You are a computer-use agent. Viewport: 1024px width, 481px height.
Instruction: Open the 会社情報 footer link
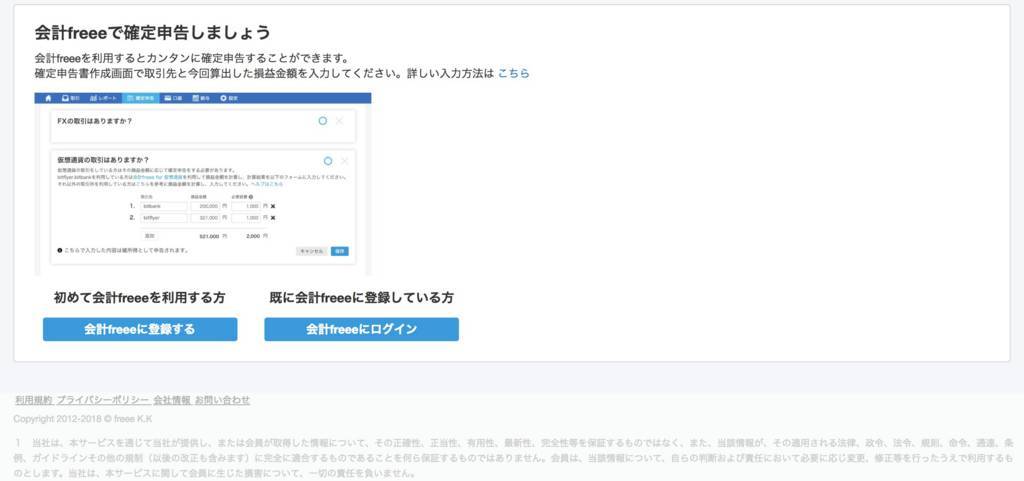(172, 400)
